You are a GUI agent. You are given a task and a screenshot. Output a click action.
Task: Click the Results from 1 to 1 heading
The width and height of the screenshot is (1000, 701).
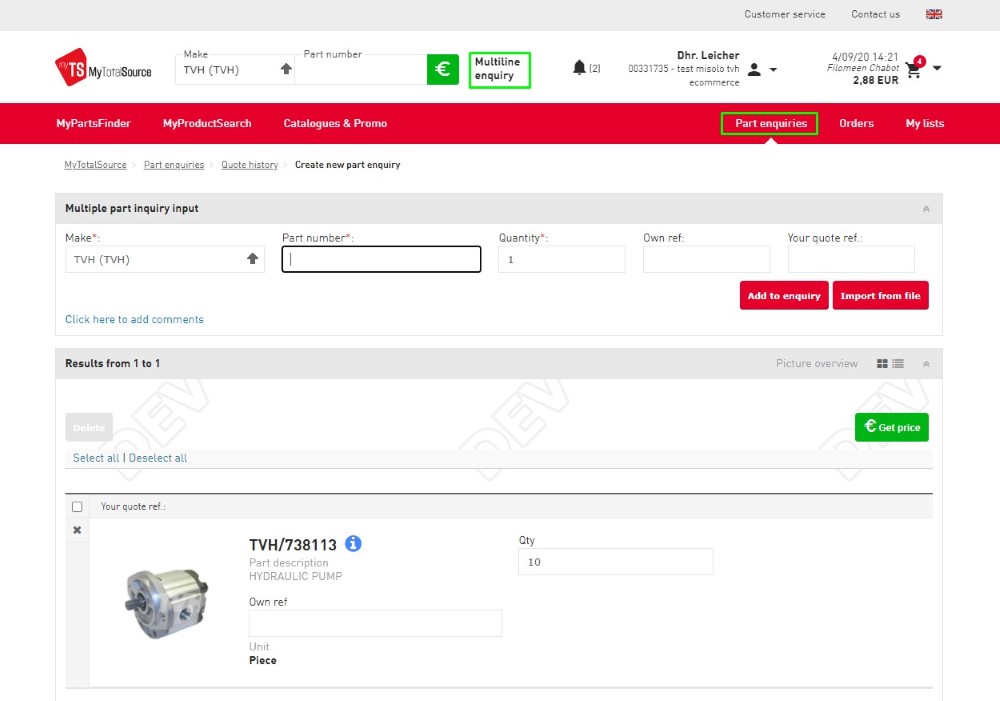[x=112, y=364]
